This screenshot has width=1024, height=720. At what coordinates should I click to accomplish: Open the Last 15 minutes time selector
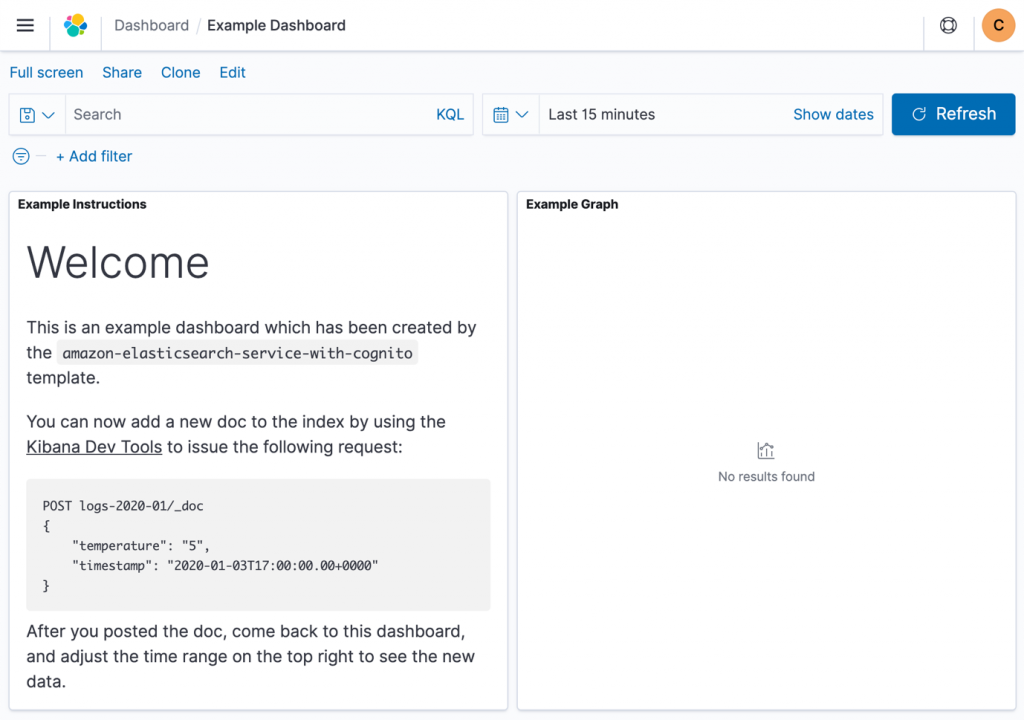[601, 114]
